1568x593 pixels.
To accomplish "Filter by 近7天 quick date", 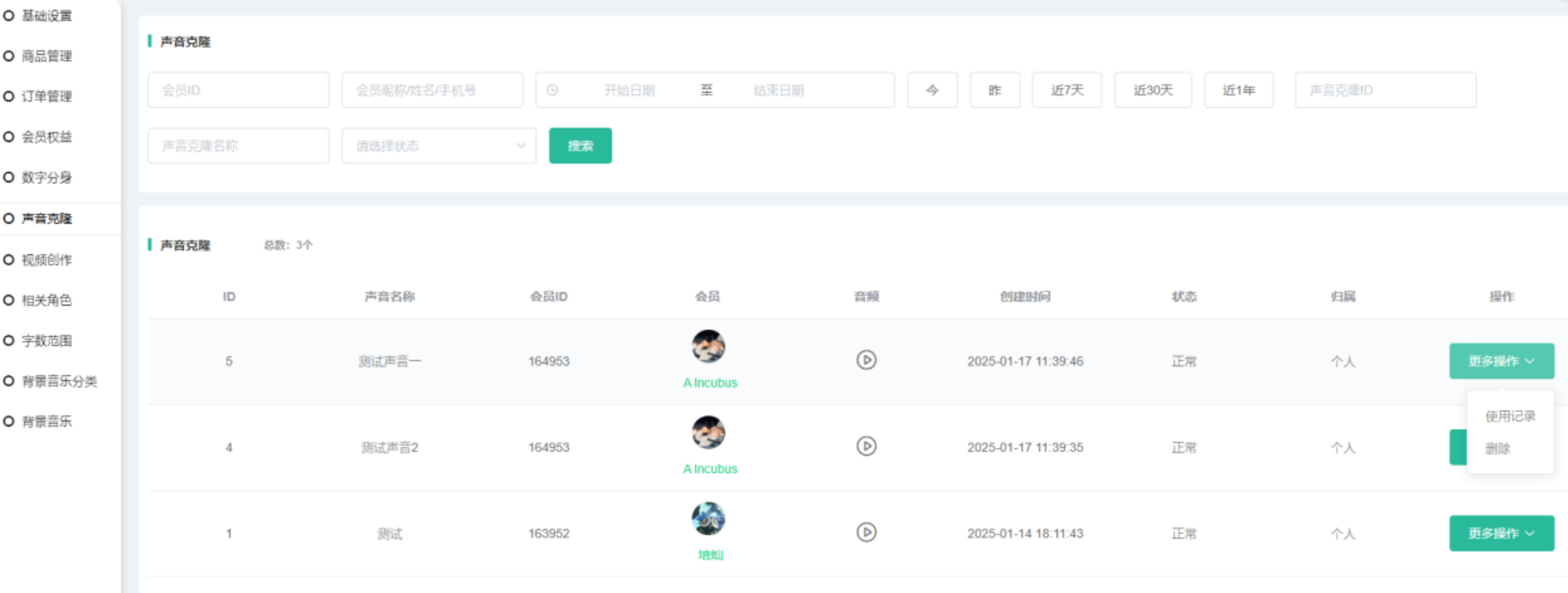I will [x=1067, y=90].
